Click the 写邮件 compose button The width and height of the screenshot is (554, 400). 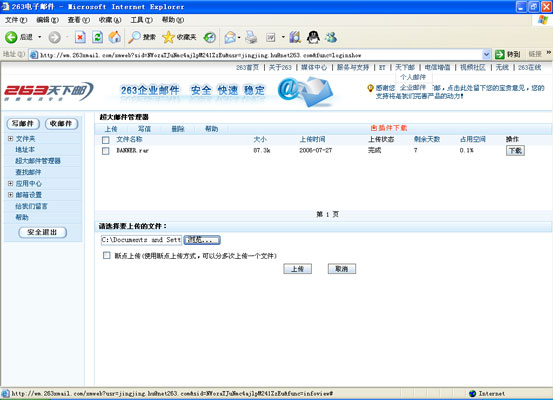pyautogui.click(x=23, y=124)
